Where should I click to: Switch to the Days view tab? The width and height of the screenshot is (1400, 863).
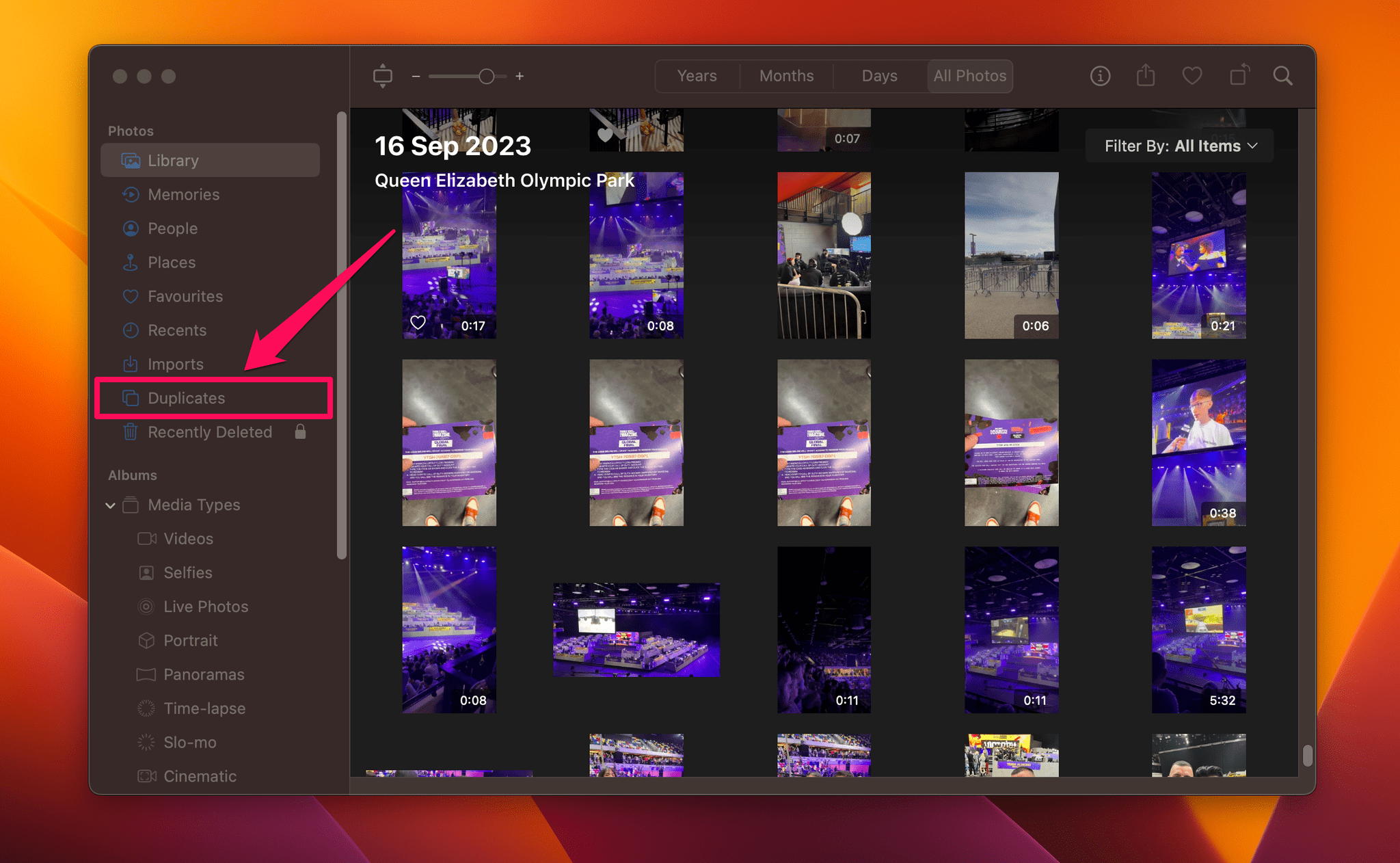point(879,76)
